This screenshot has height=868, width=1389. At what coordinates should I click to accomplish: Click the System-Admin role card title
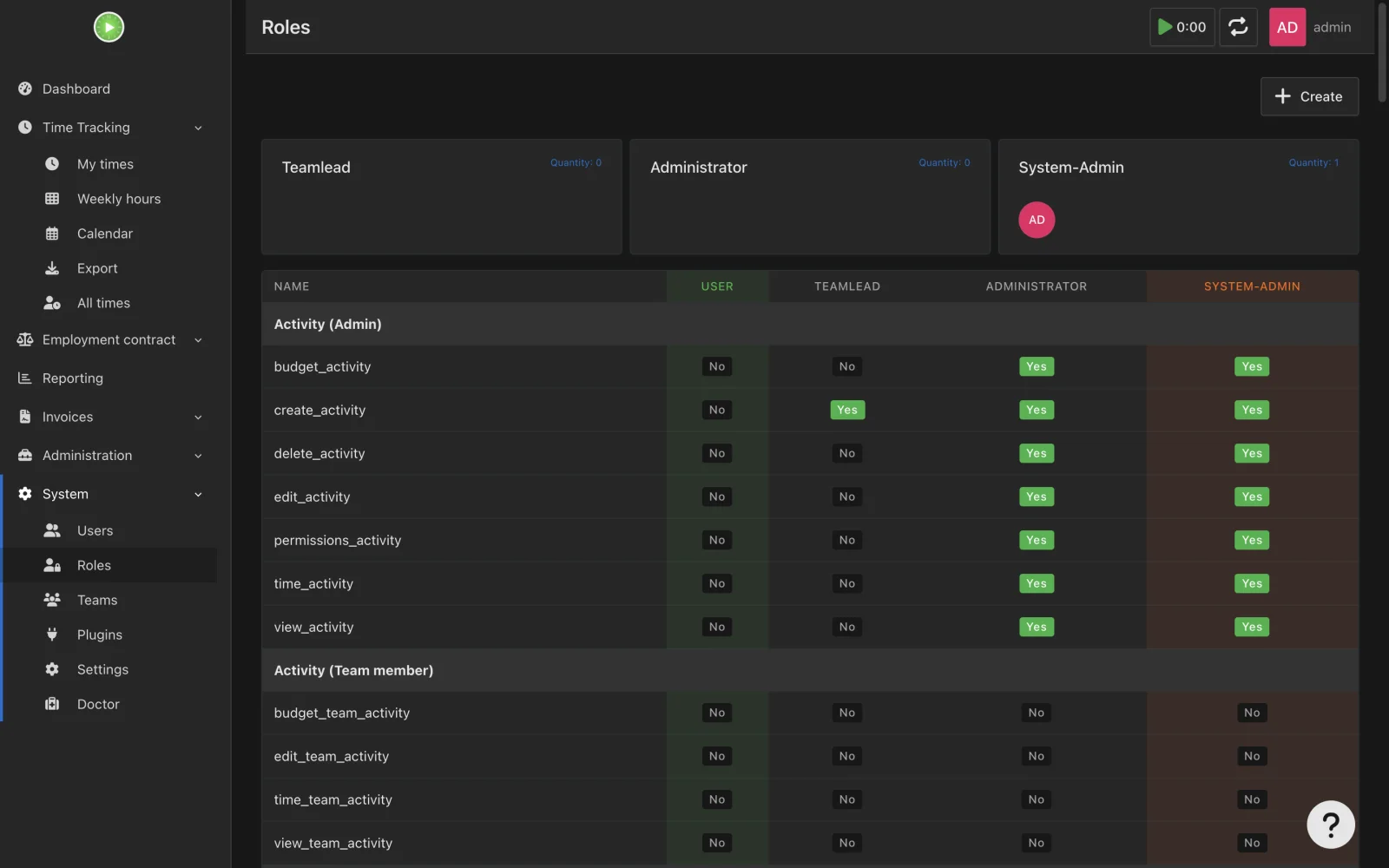pos(1071,168)
